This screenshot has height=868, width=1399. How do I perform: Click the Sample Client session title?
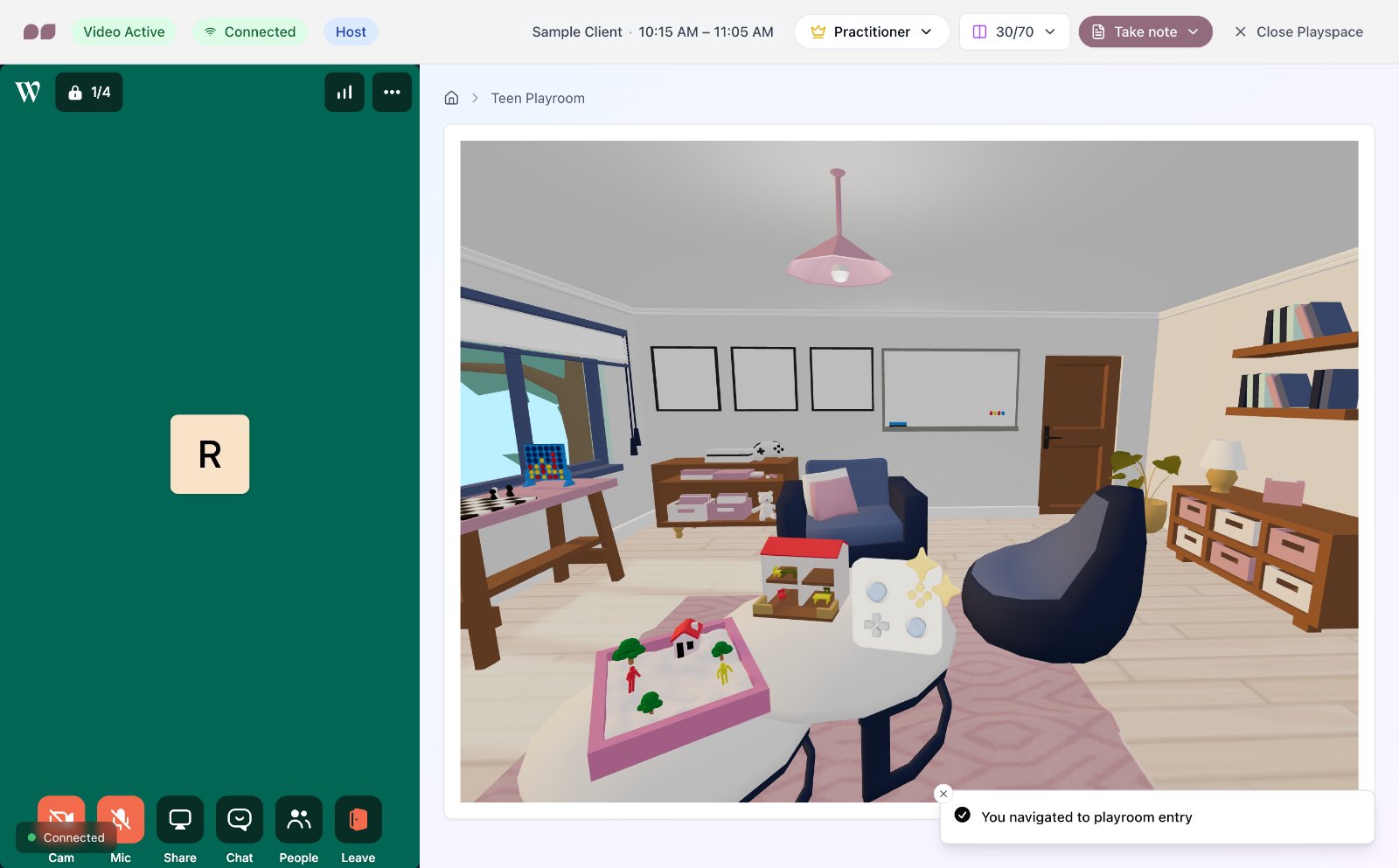click(577, 31)
